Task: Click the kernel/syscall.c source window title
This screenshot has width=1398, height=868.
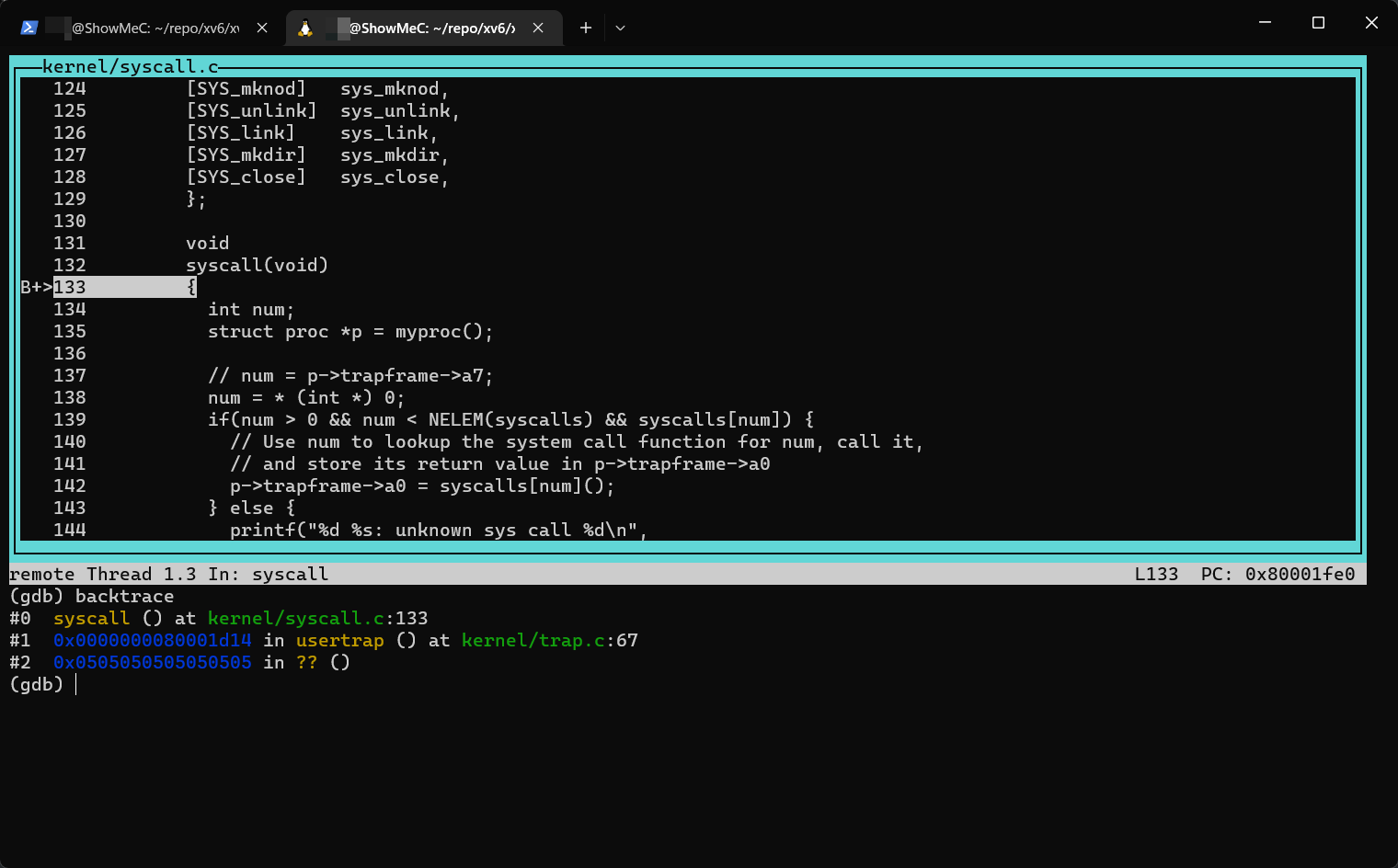Action: (130, 66)
